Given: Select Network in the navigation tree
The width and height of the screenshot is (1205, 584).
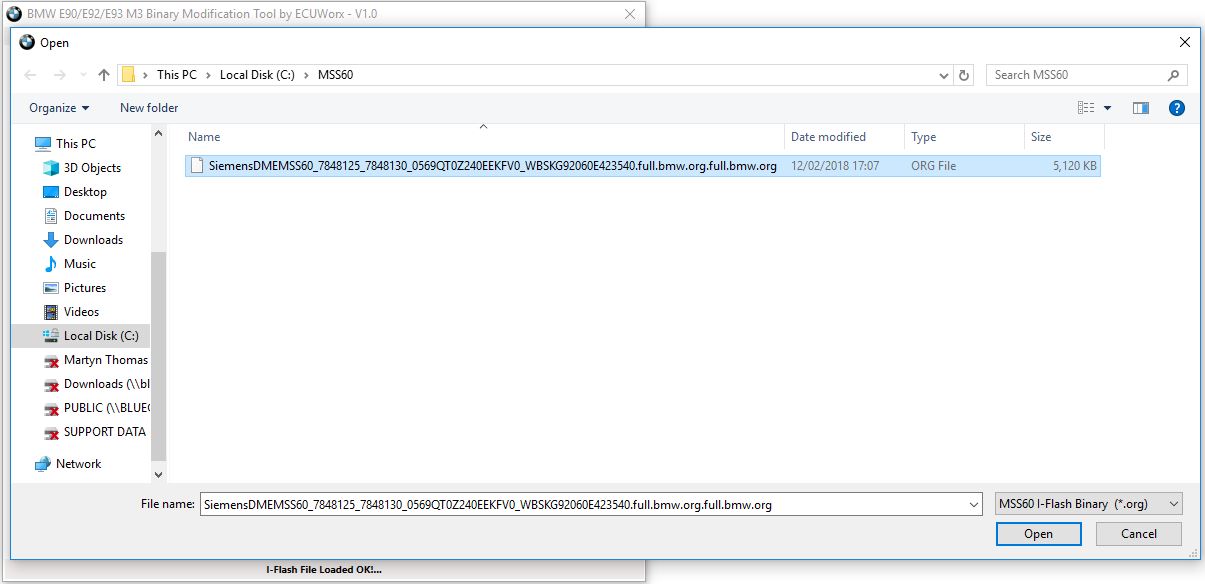Looking at the screenshot, I should [x=78, y=464].
